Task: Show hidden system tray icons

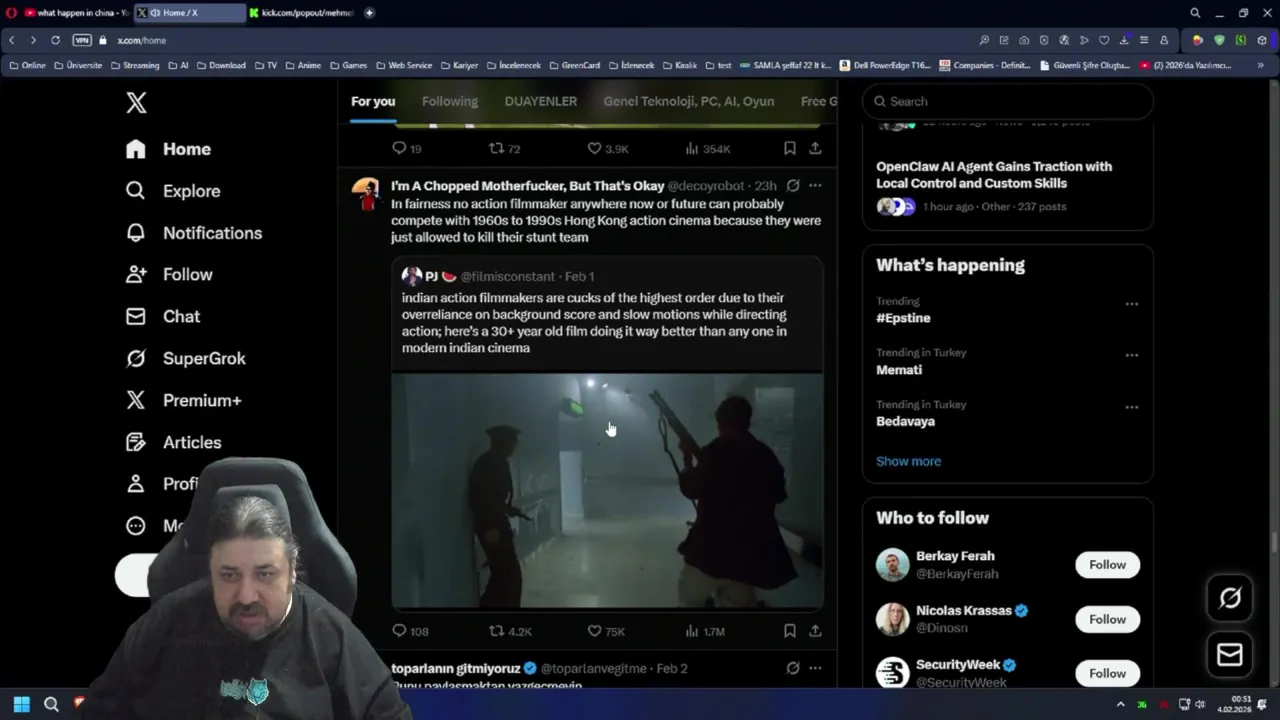Action: point(1120,704)
